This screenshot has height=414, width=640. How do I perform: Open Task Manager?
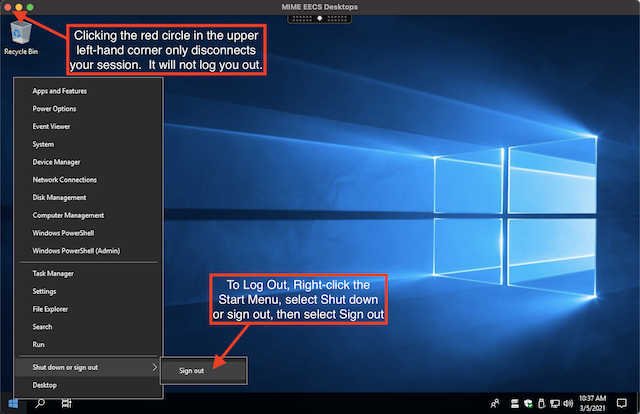88,274
